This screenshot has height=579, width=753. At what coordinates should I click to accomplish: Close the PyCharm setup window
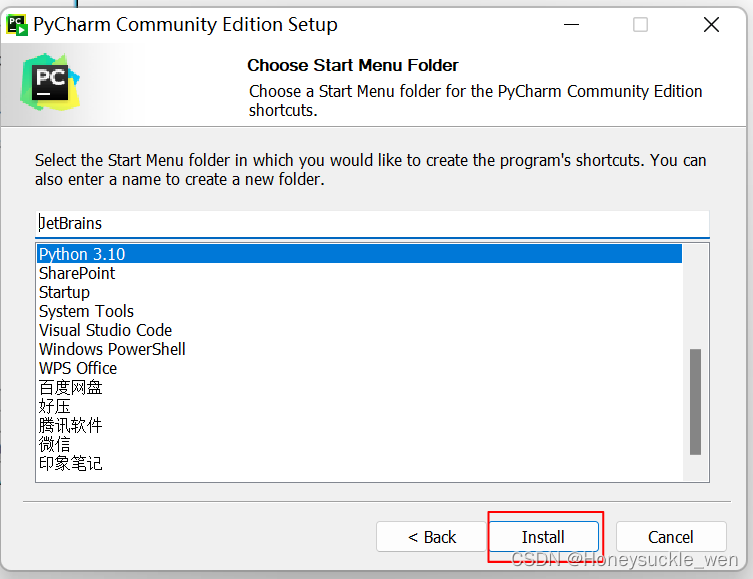click(711, 24)
